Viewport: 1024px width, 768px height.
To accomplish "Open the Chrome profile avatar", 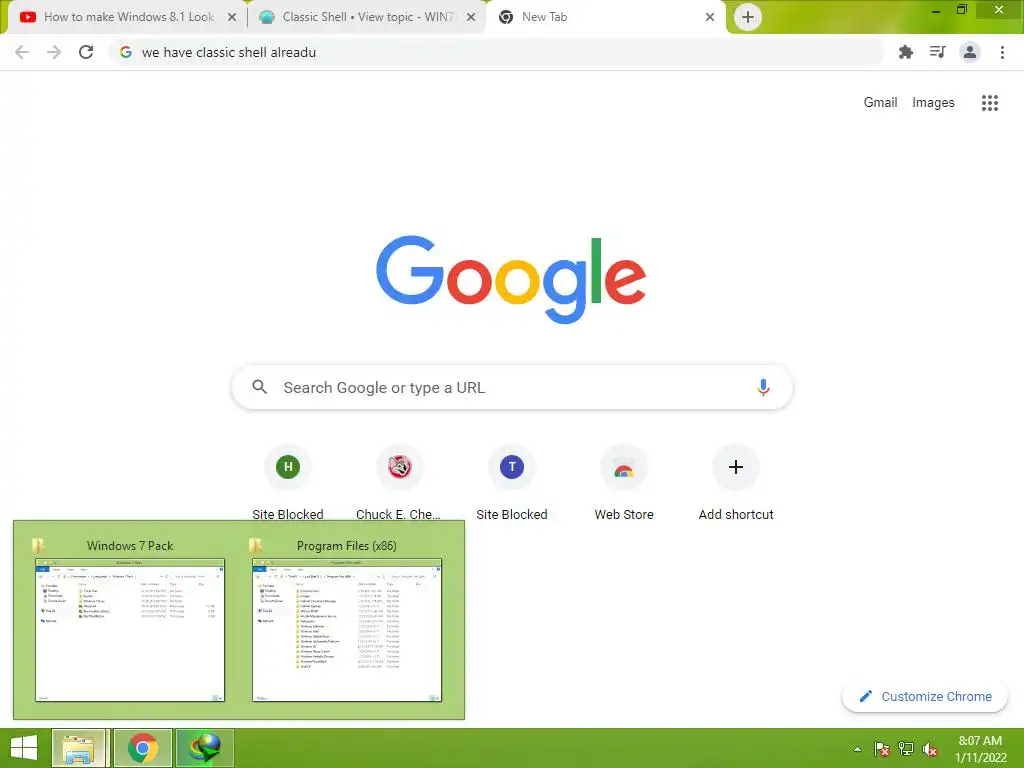I will point(970,52).
